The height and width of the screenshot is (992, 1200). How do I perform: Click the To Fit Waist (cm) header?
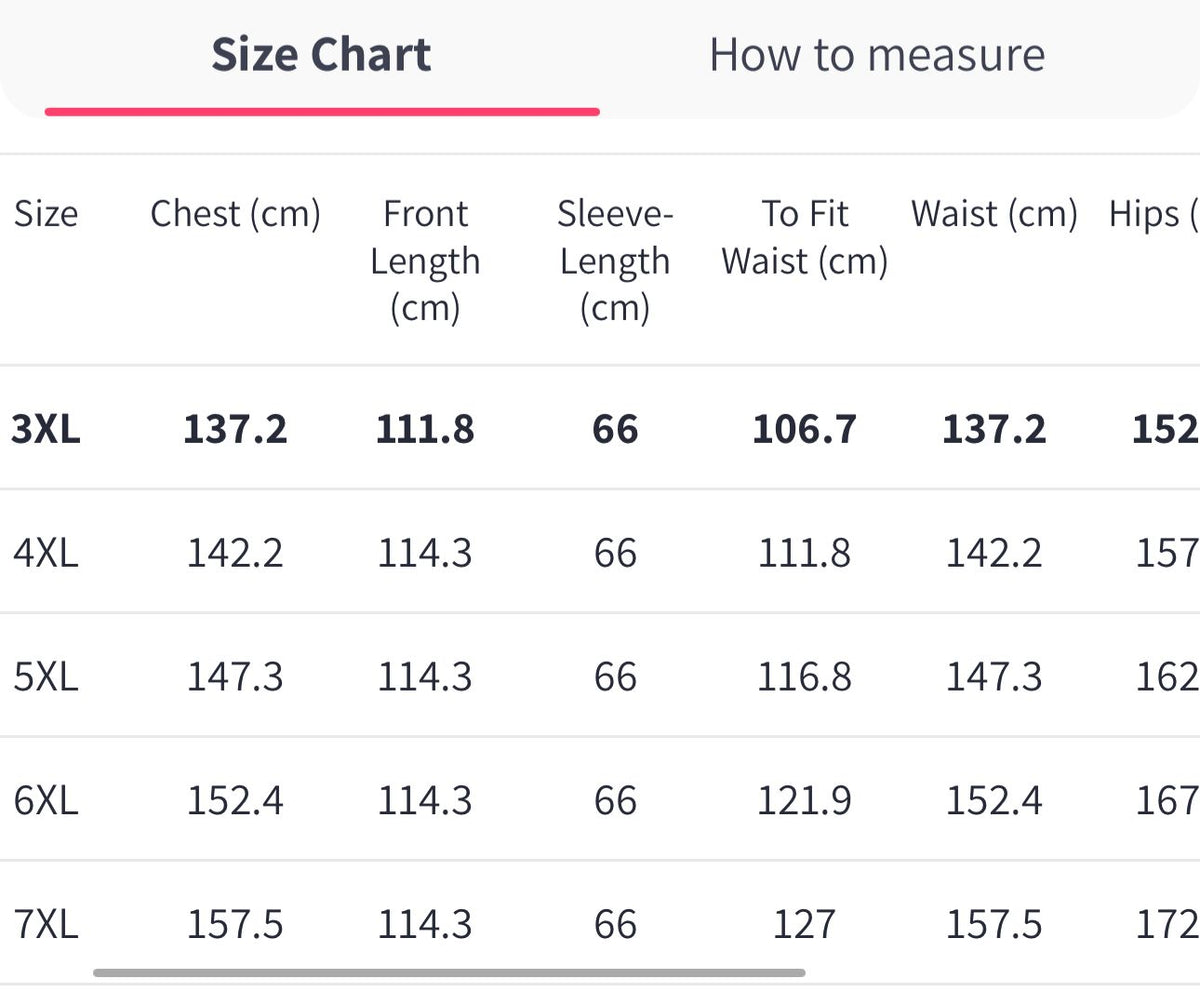click(805, 237)
